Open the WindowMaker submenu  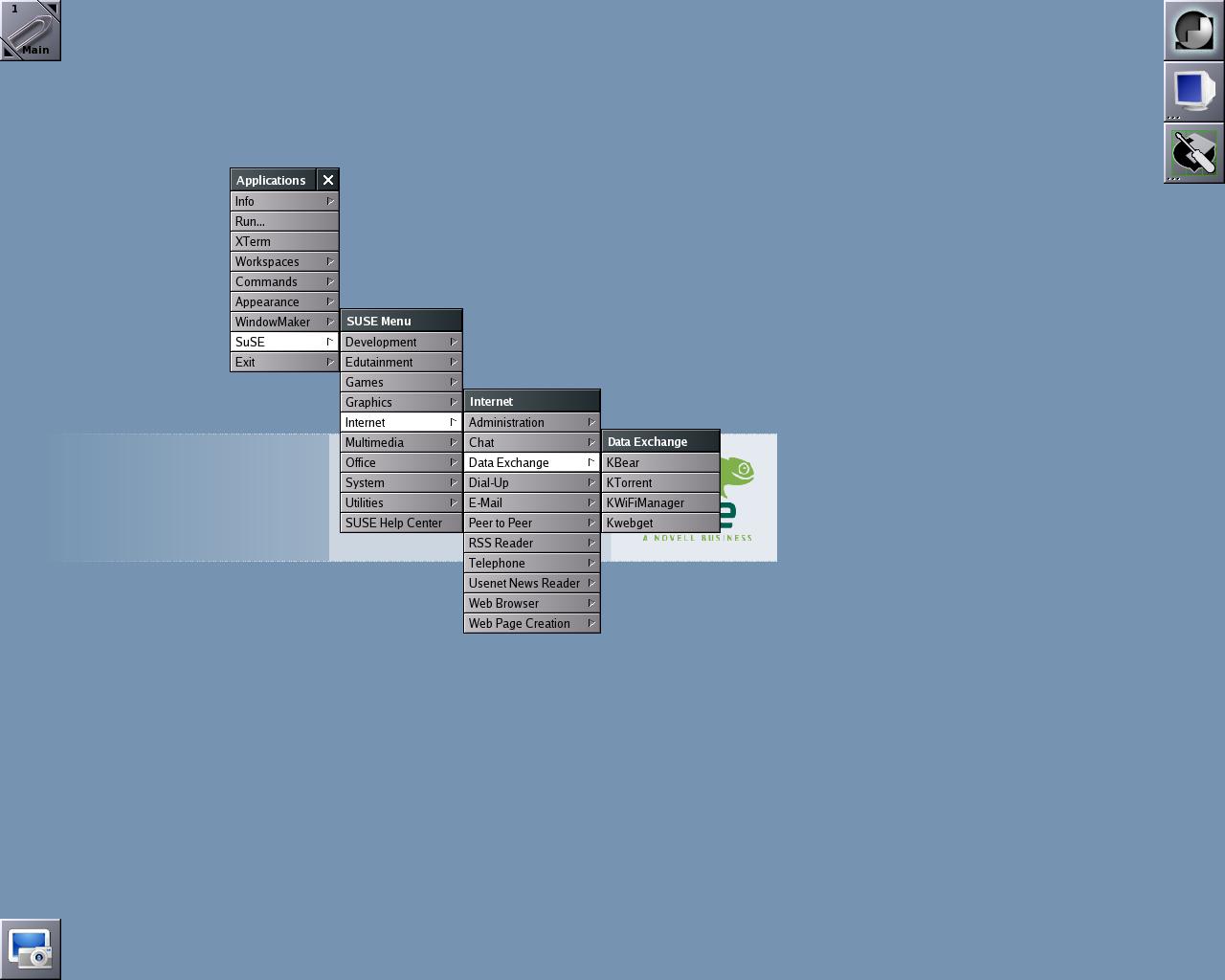pyautogui.click(x=284, y=322)
